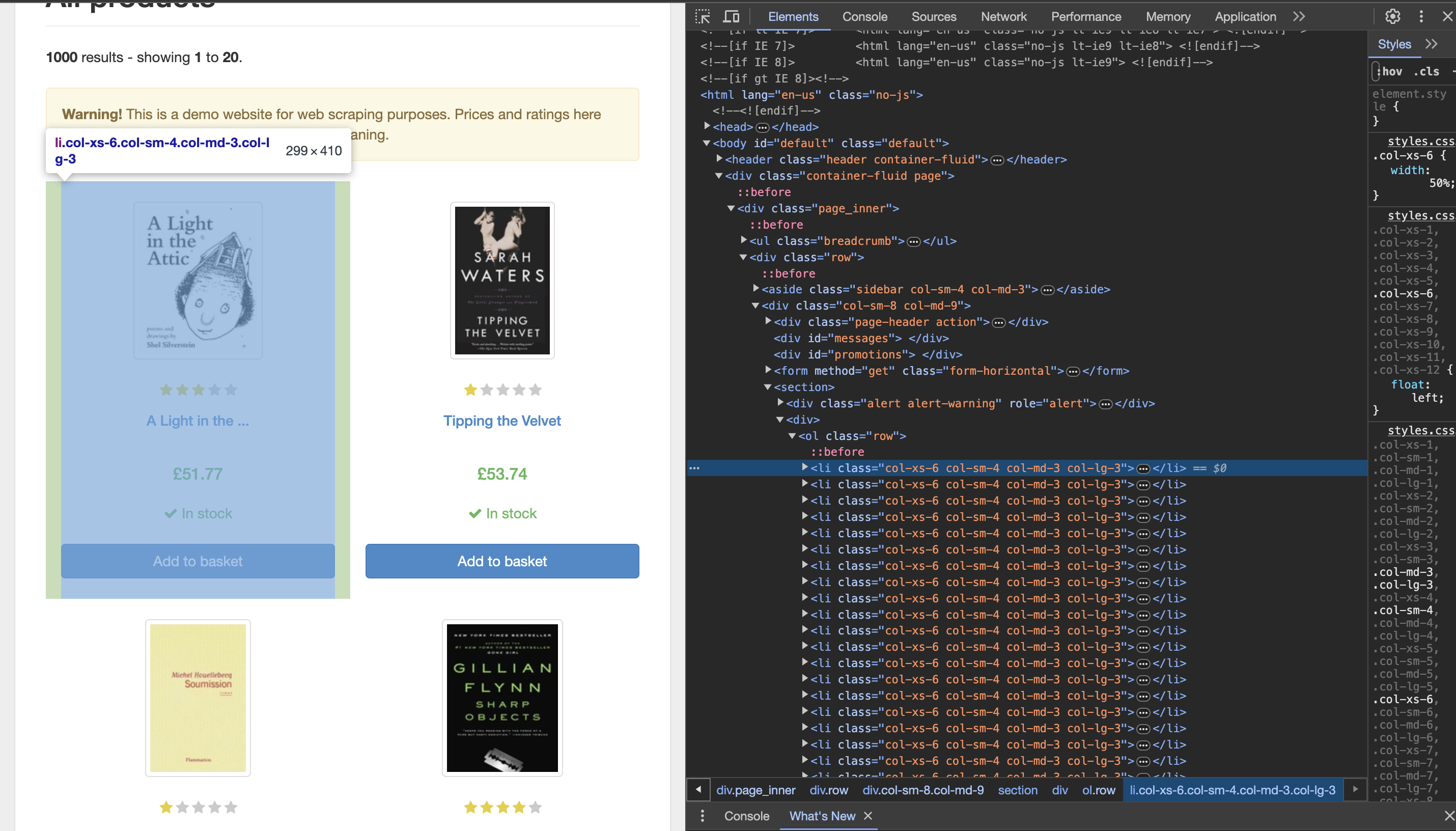Open the DevTools three-dot customize menu
1456x831 pixels.
[x=1421, y=17]
